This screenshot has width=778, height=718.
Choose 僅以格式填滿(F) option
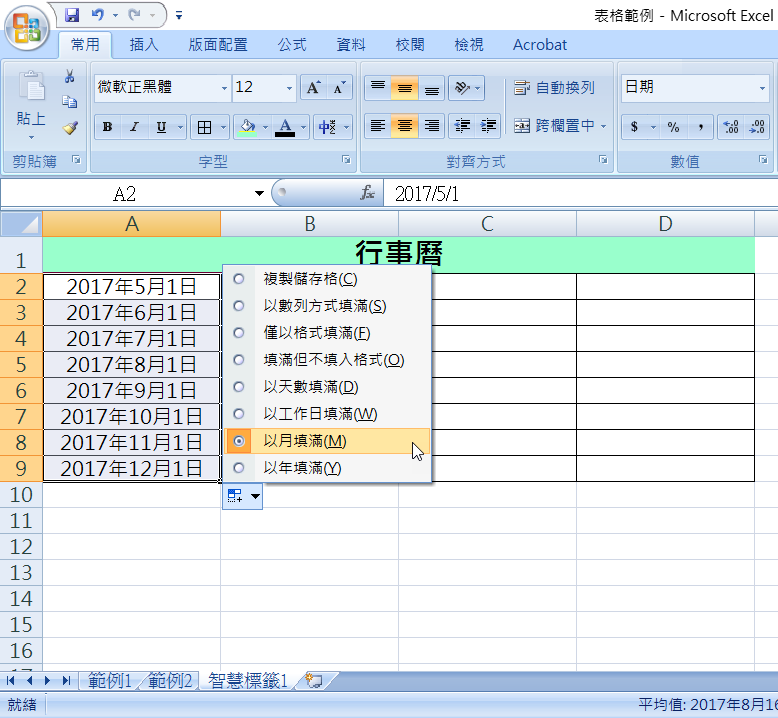[327, 332]
